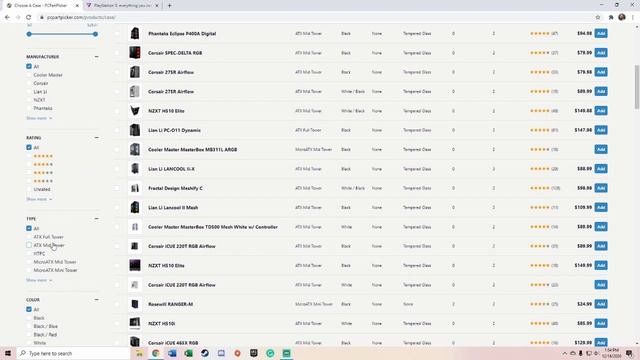Toggle the Rating All checkbox
The height and width of the screenshot is (360, 640).
[29, 147]
